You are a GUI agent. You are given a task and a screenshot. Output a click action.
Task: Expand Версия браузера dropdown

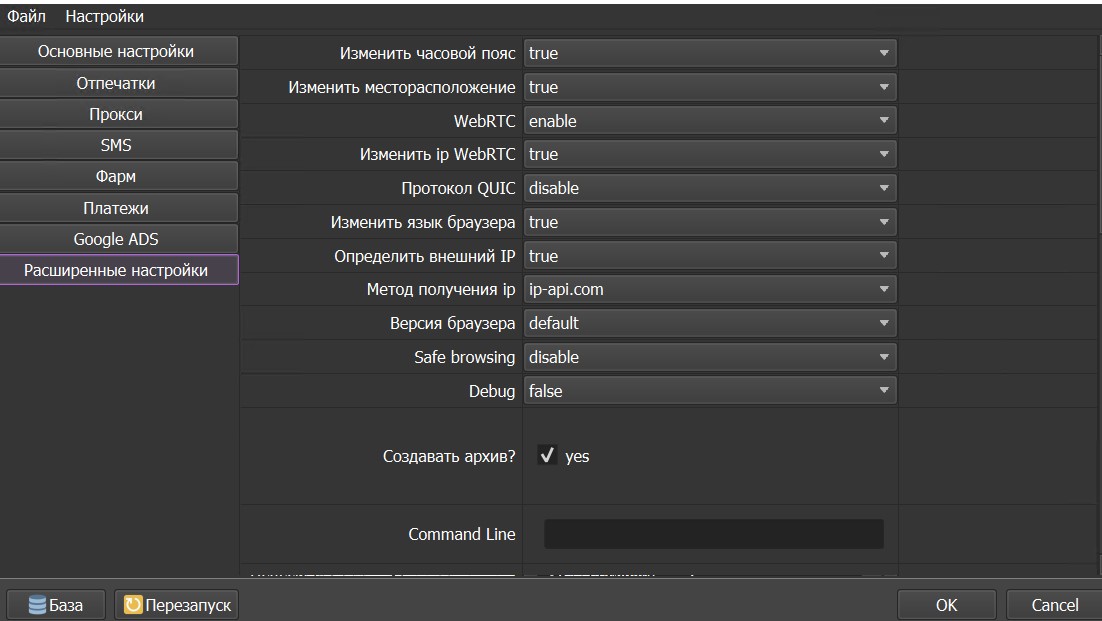point(710,323)
